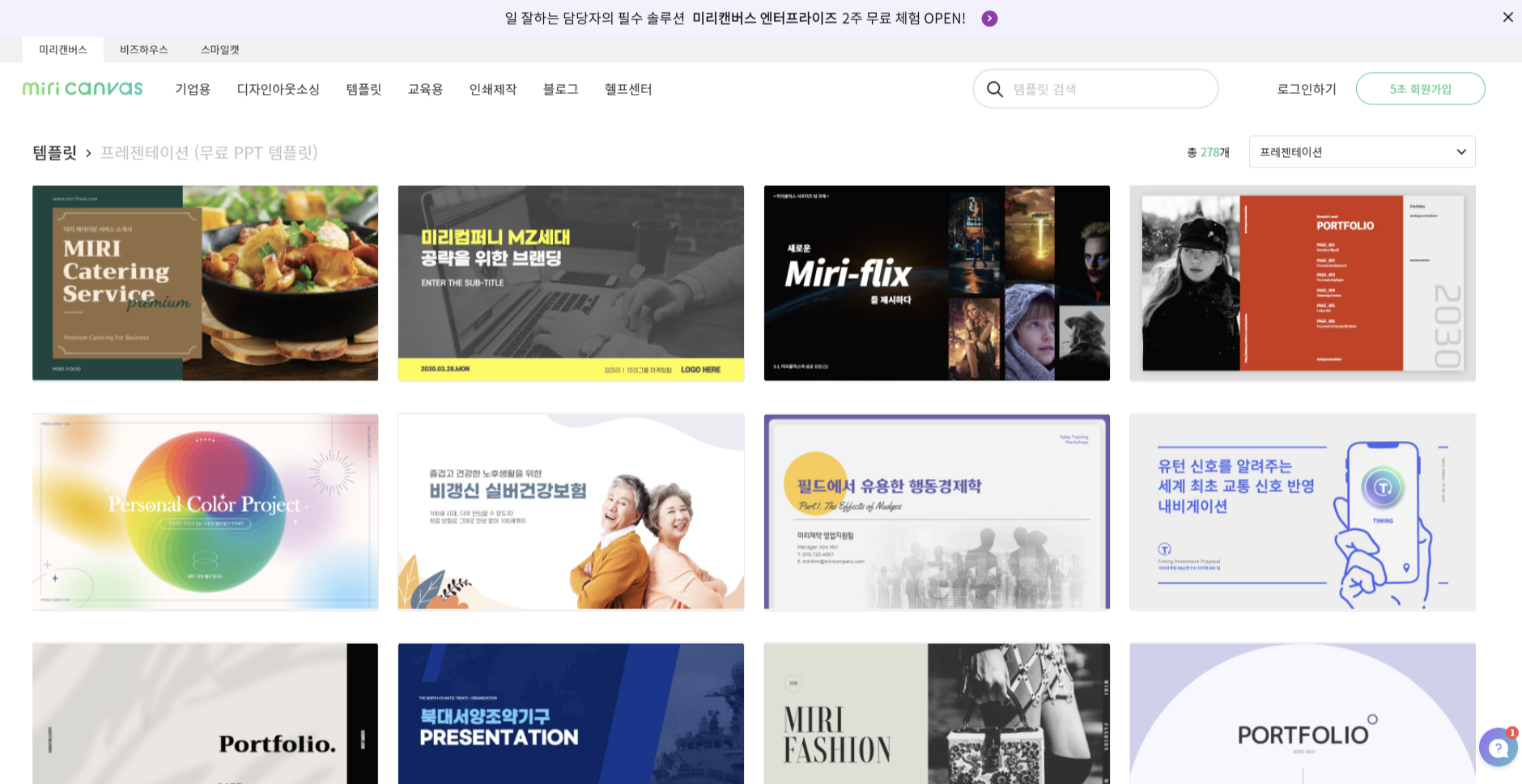
Task: Open the 비갱신 실버건강보험 template
Action: [571, 511]
